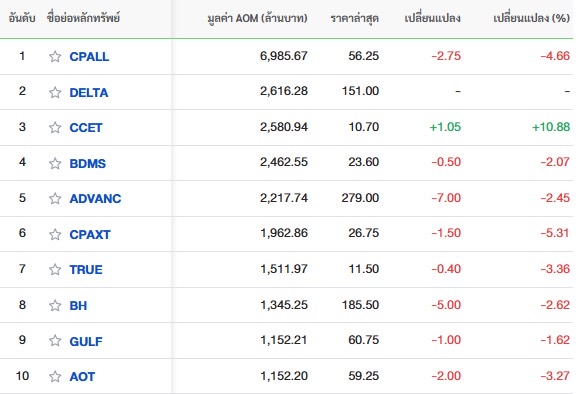Open the DELTA stock page
Screen dimensions: 587x394
(89, 93)
